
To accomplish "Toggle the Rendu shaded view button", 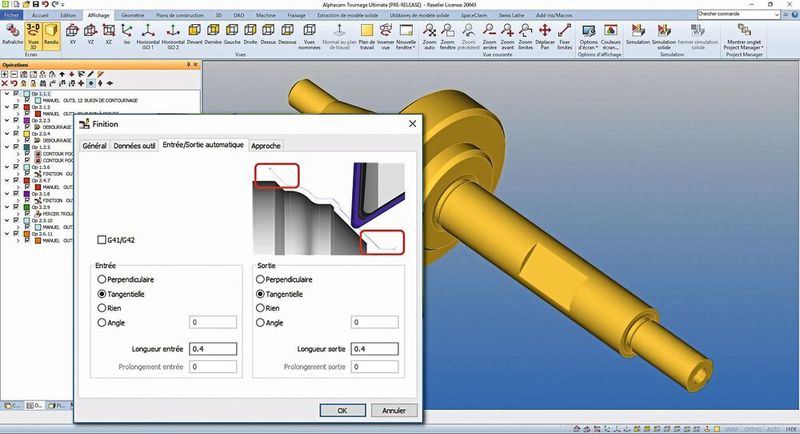I will tap(52, 35).
